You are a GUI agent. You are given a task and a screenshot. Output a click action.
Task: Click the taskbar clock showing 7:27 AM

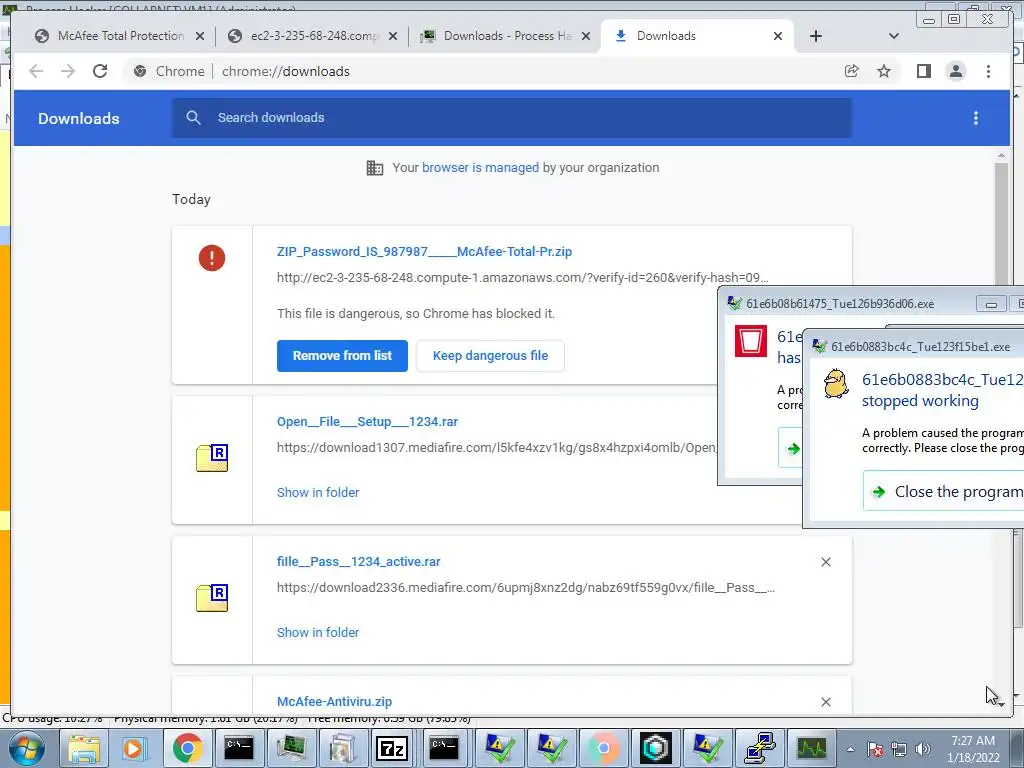[x=973, y=749]
